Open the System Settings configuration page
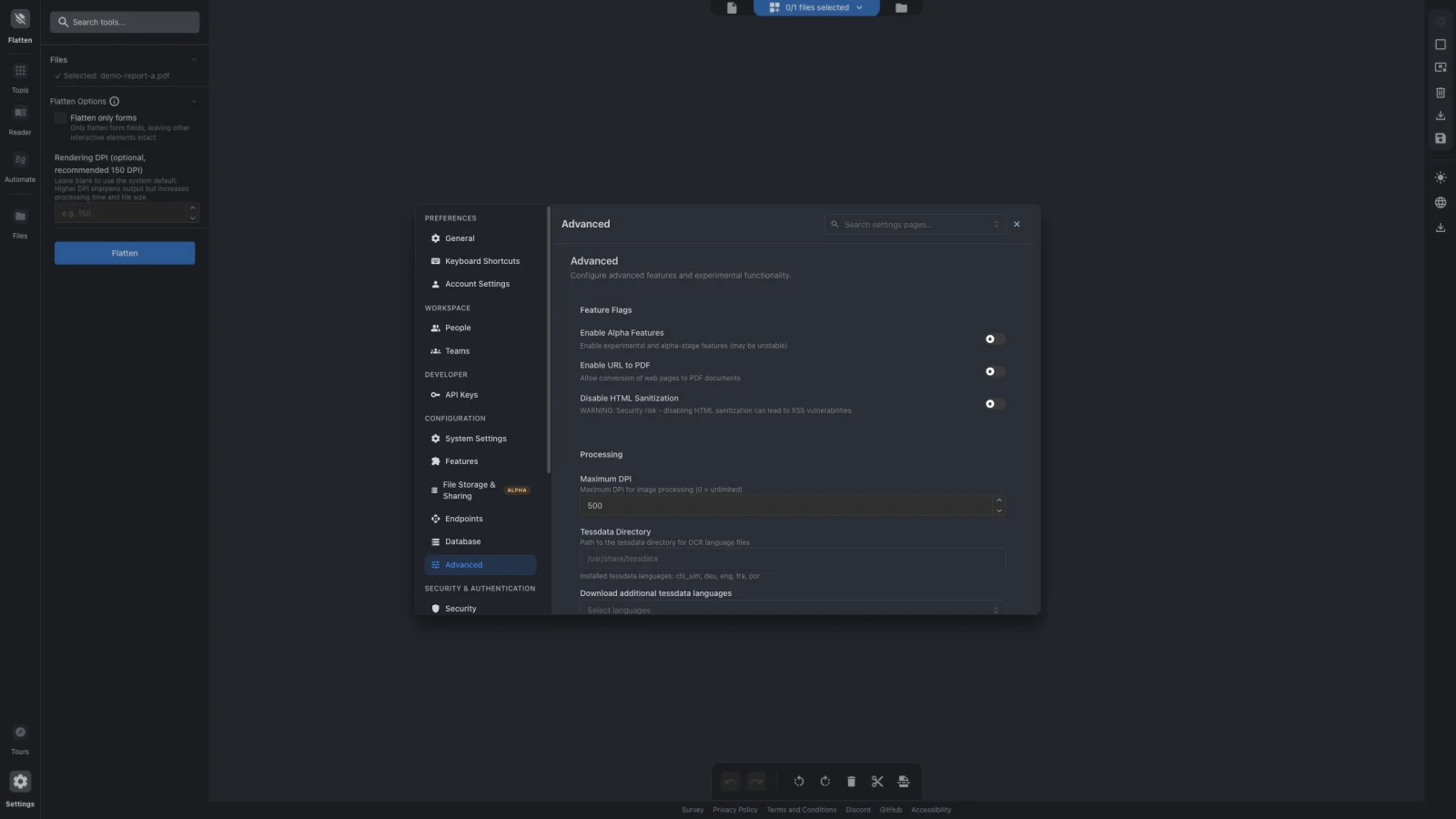This screenshot has width=1456, height=819. pyautogui.click(x=480, y=439)
